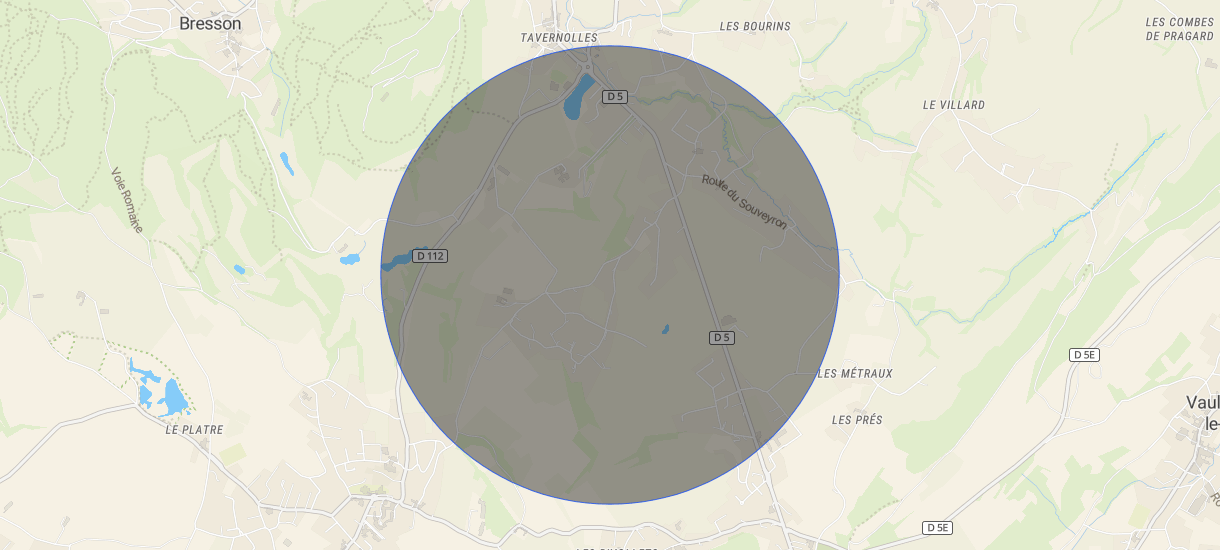Select the Le Platre label

tap(194, 430)
